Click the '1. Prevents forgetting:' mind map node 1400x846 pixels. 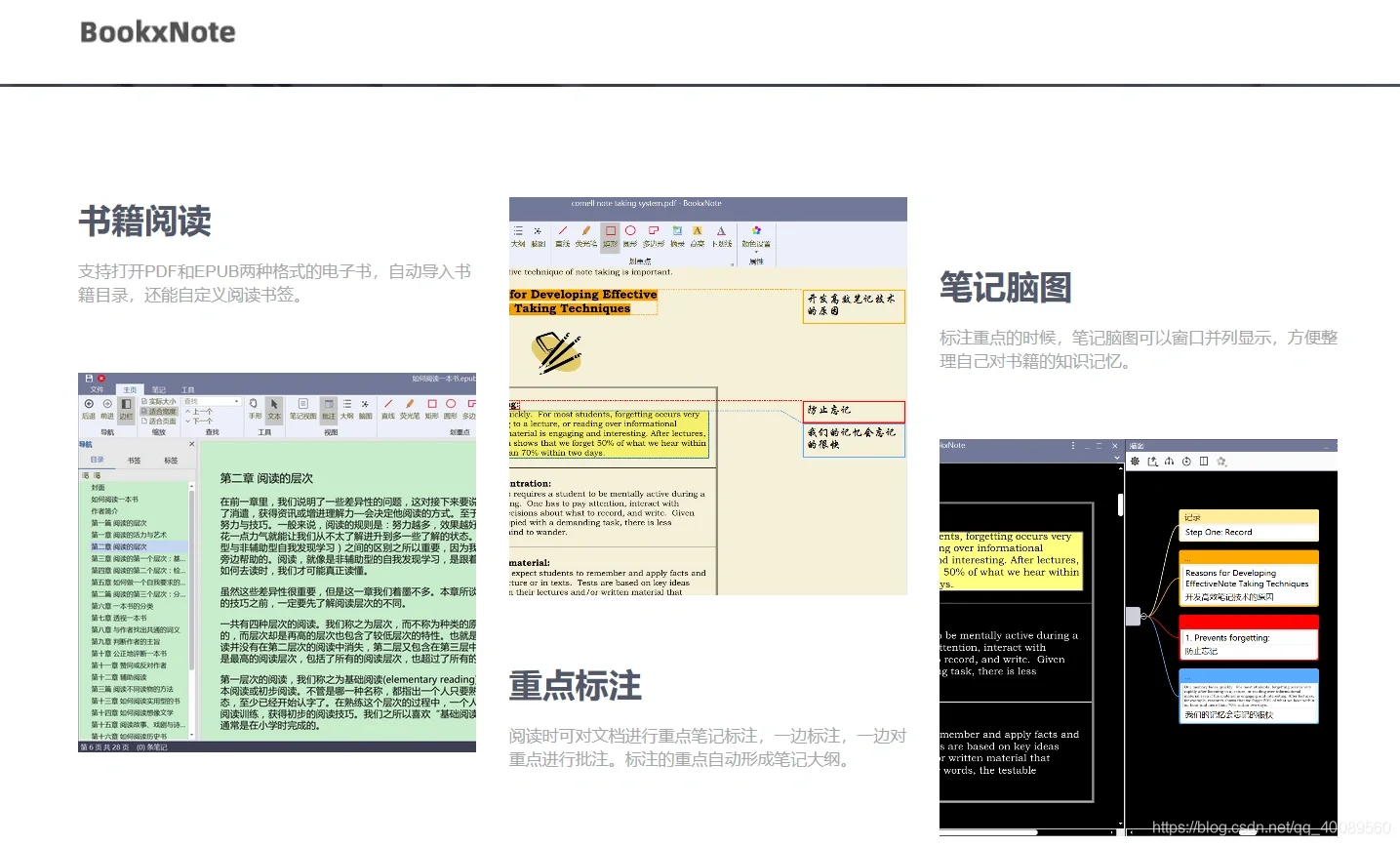tap(1249, 637)
